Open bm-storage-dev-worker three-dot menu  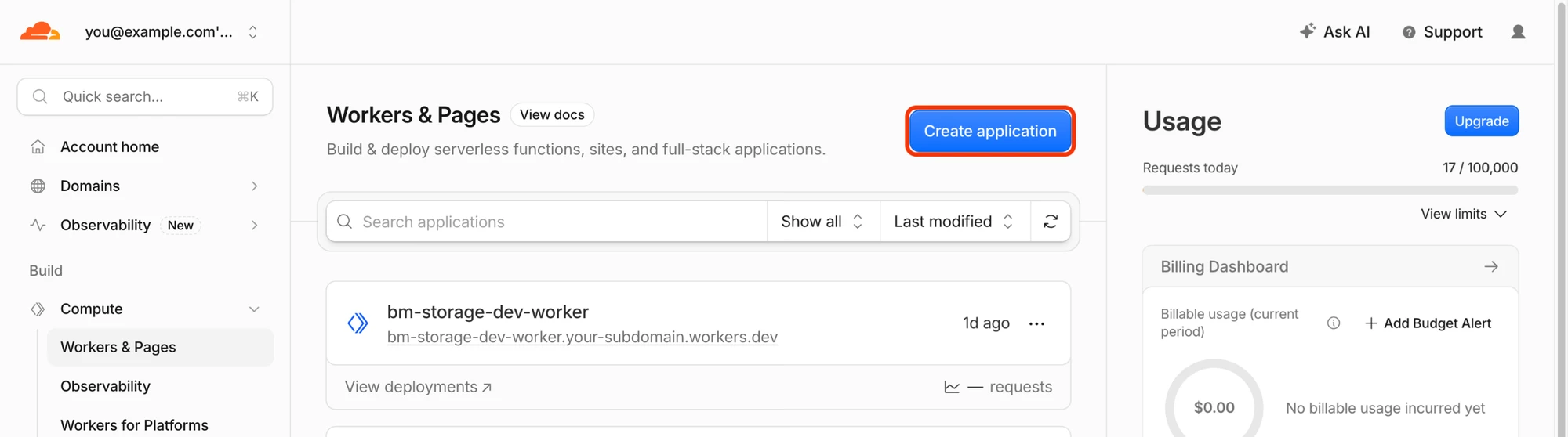point(1036,323)
